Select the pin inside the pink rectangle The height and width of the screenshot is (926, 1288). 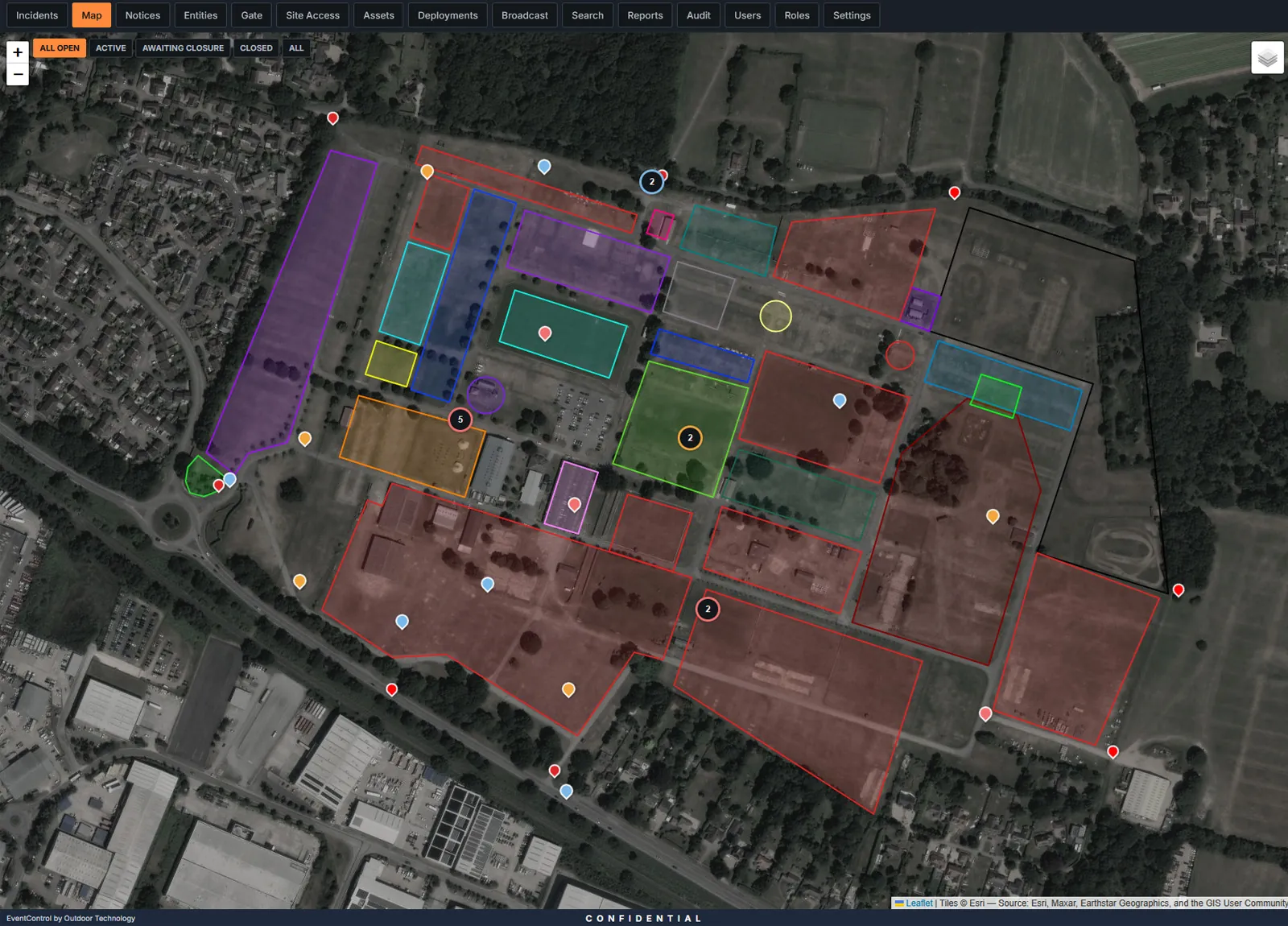click(x=574, y=505)
